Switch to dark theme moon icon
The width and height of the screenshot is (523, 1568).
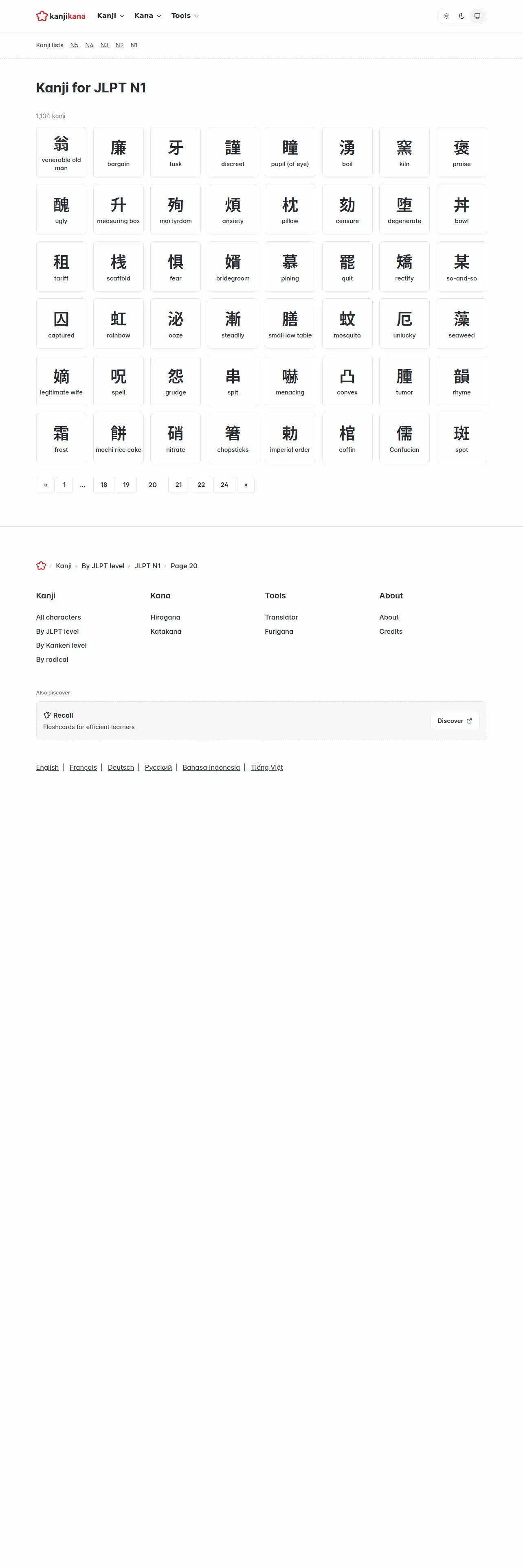point(462,16)
